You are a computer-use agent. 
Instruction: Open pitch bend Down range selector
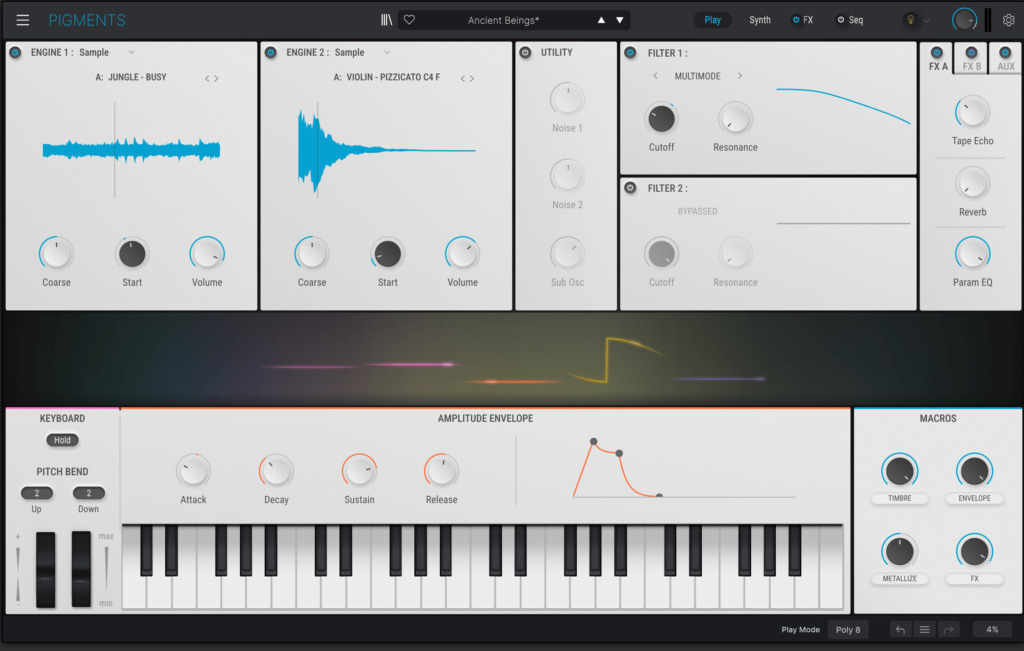pos(89,493)
